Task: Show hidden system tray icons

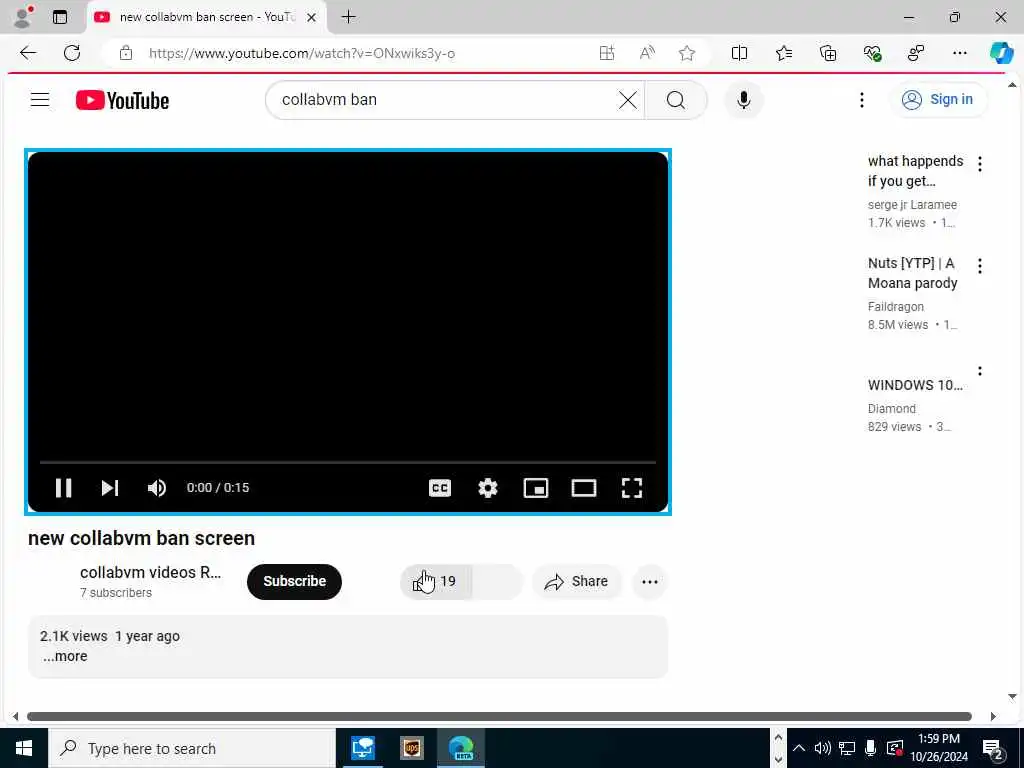Action: pyautogui.click(x=799, y=748)
